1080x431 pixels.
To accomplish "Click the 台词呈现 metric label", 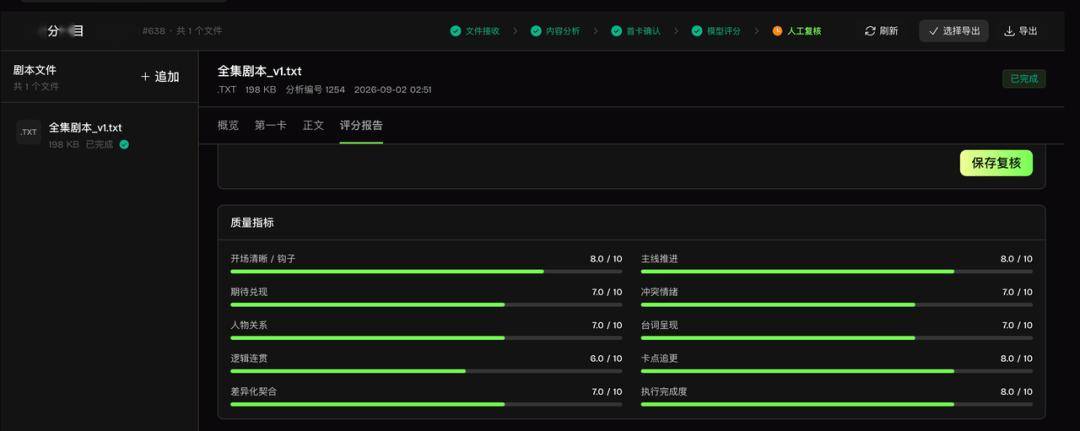I will click(x=659, y=325).
